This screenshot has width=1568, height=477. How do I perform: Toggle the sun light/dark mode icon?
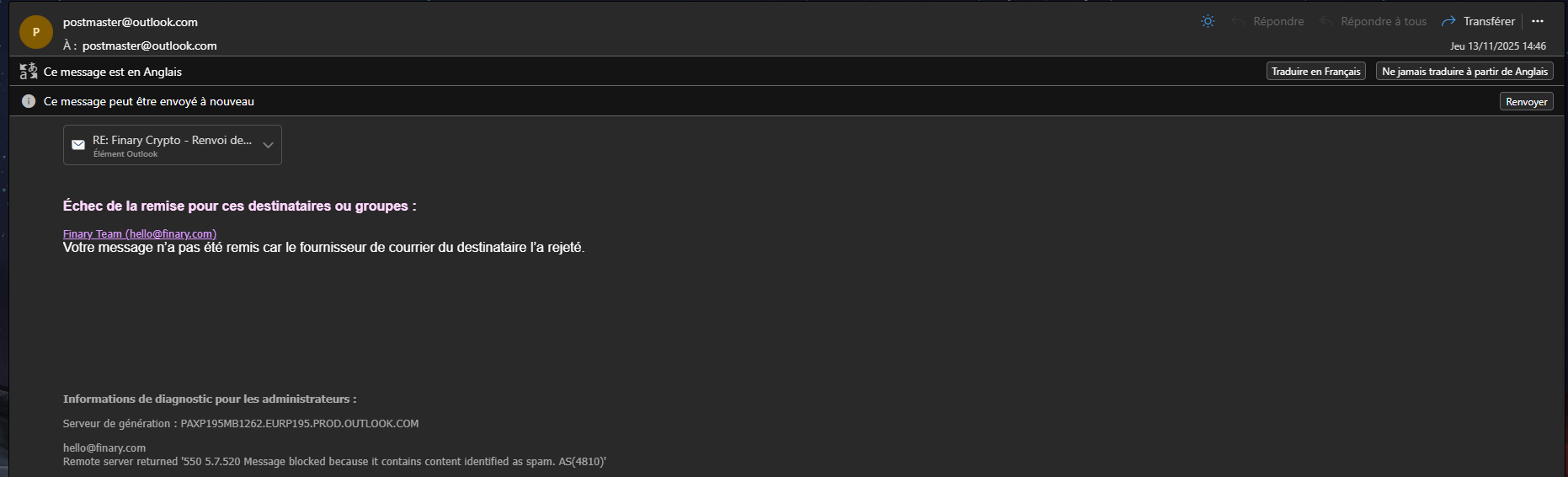point(1208,21)
